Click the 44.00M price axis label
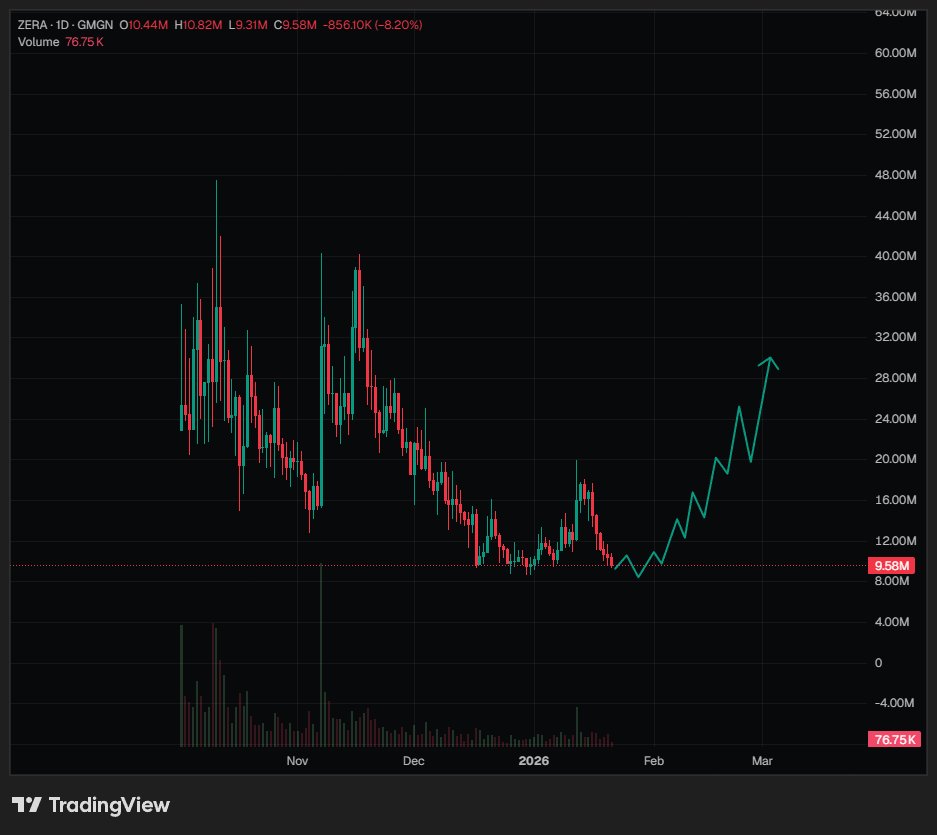937x835 pixels. coord(895,216)
